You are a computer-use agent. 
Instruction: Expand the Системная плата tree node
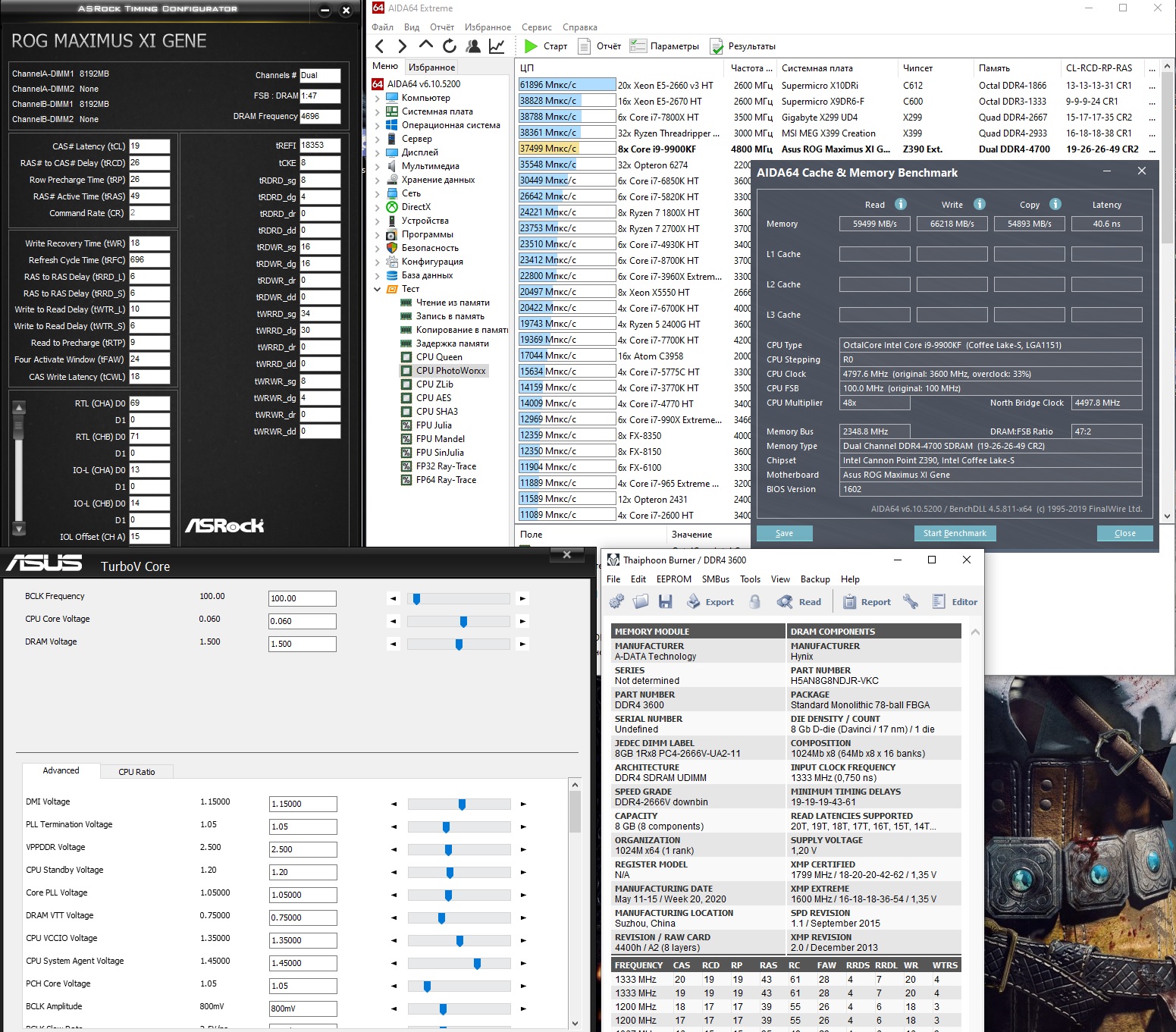[x=377, y=111]
